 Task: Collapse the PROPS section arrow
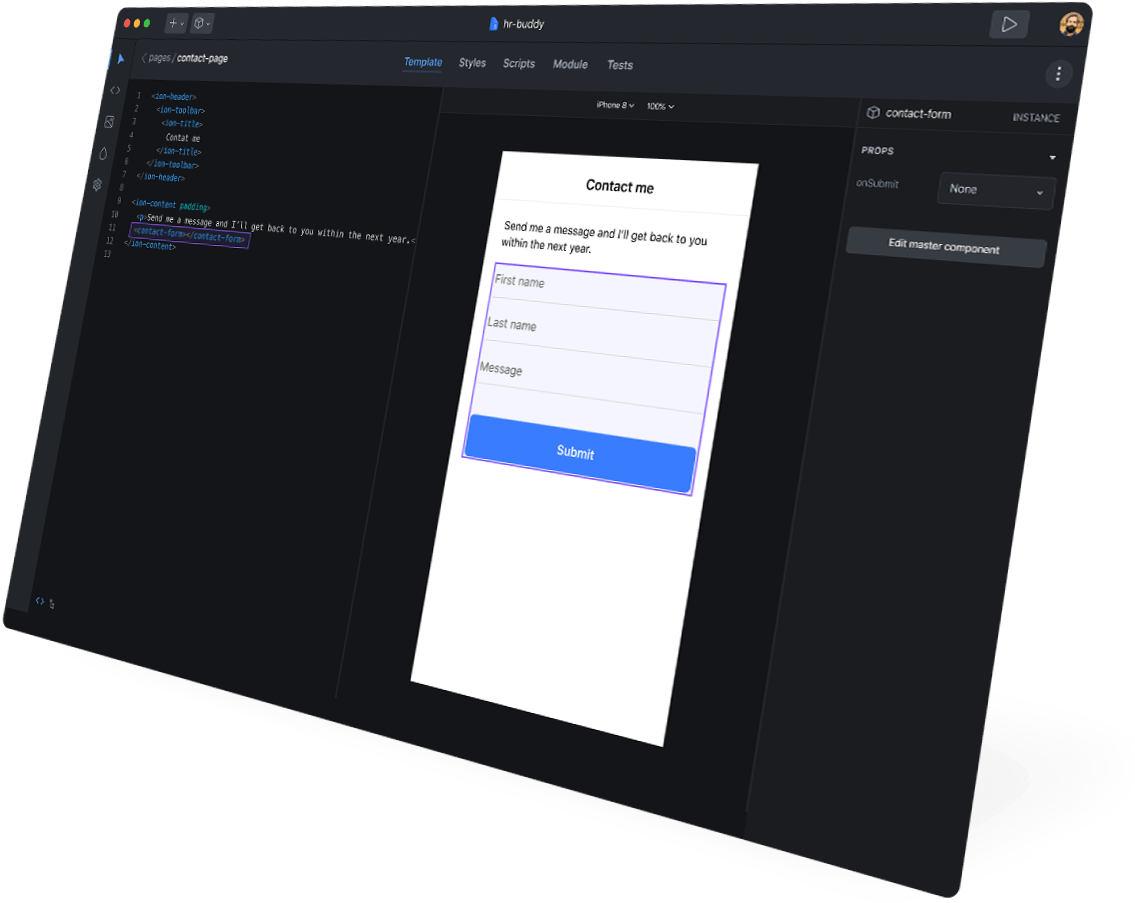(1052, 158)
